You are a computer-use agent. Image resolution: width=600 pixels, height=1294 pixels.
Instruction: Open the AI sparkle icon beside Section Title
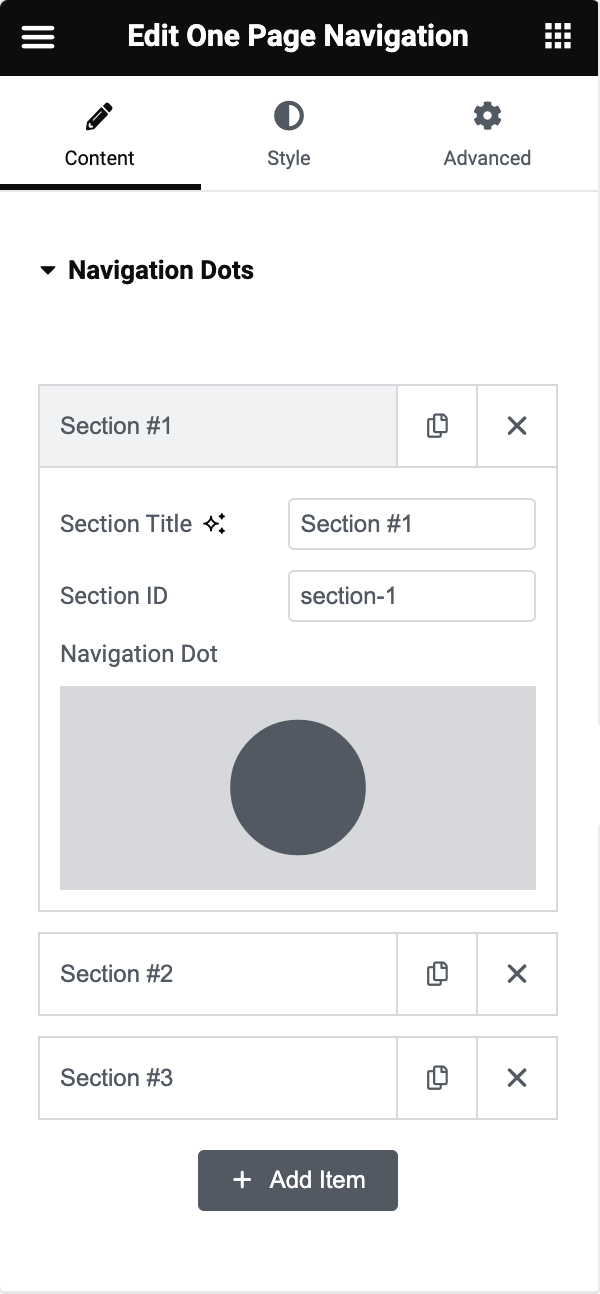pyautogui.click(x=213, y=521)
